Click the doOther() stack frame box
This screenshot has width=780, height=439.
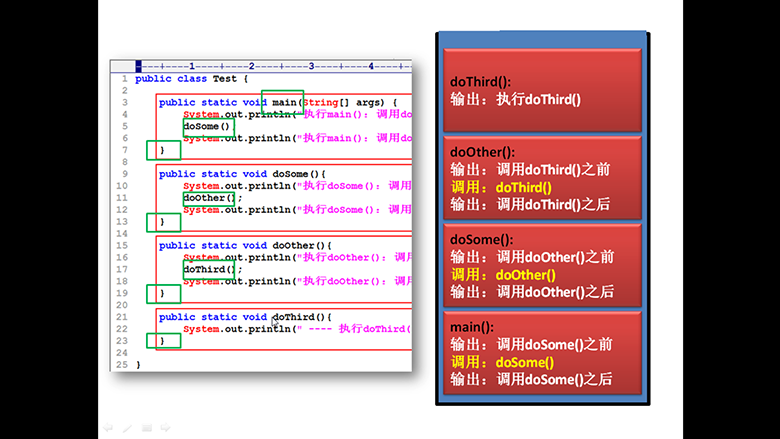click(x=543, y=178)
